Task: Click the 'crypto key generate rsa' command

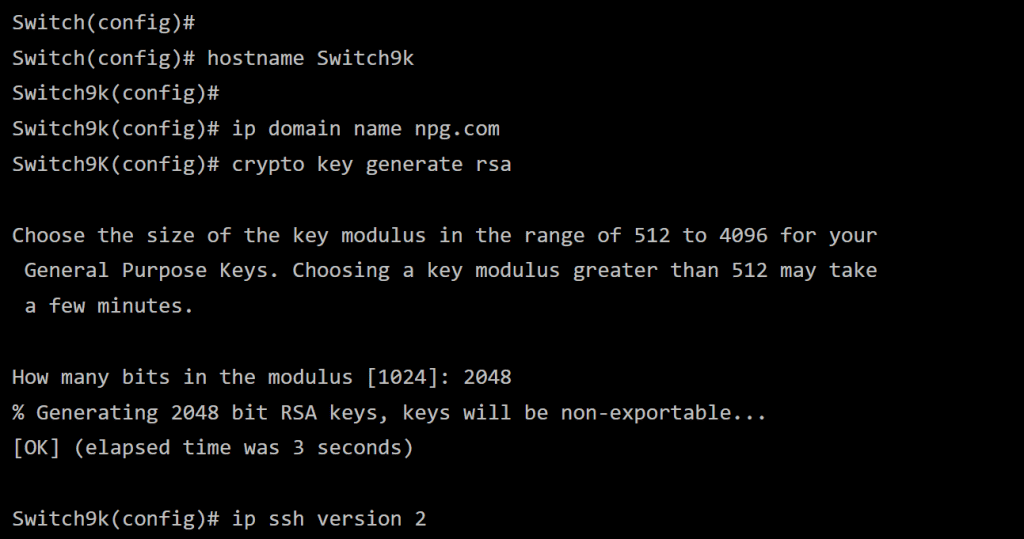Action: click(371, 164)
